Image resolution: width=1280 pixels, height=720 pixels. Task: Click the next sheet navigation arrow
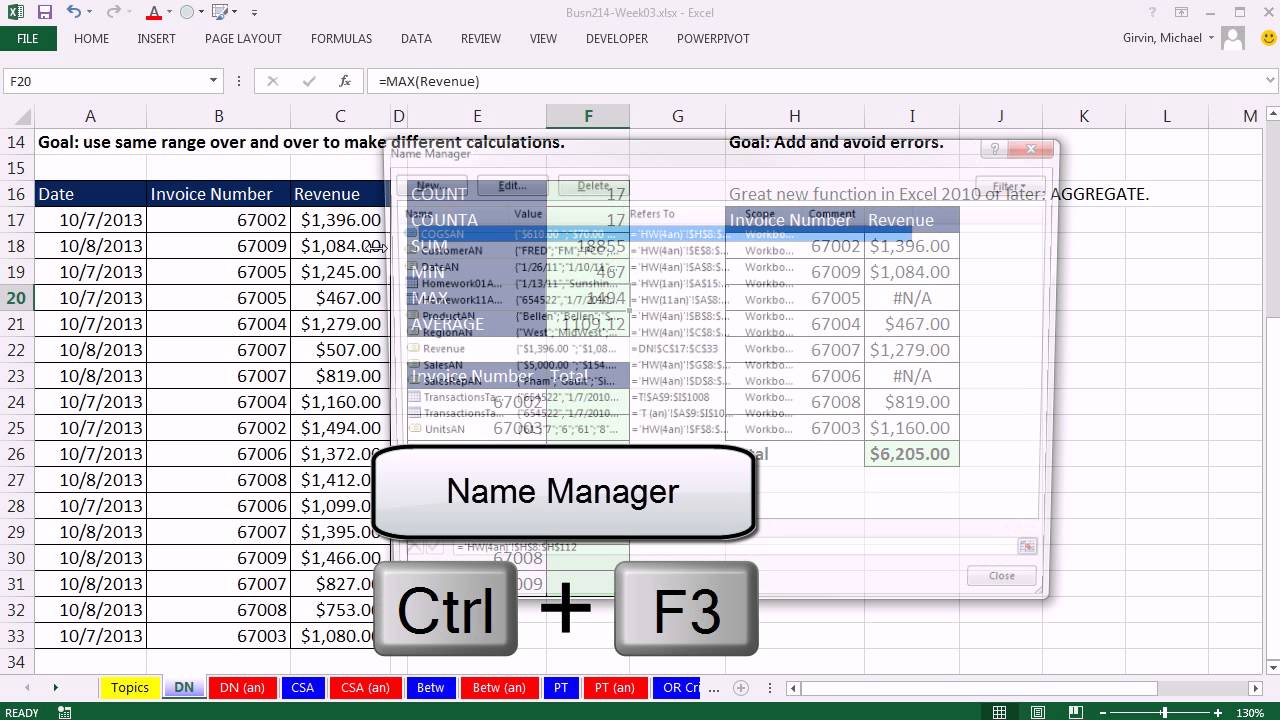tap(55, 688)
